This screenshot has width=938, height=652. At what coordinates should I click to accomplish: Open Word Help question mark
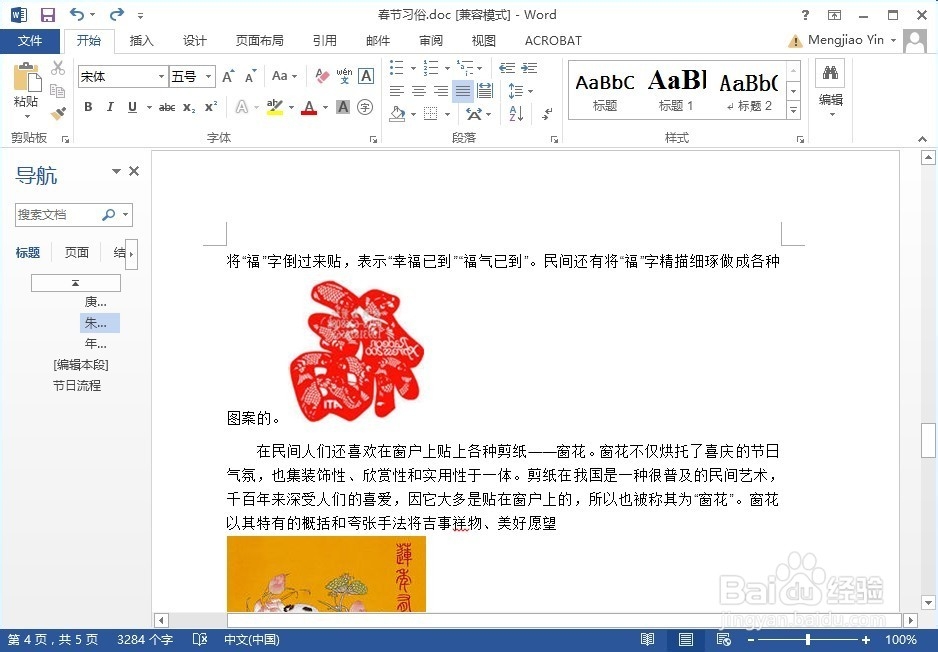pyautogui.click(x=805, y=15)
